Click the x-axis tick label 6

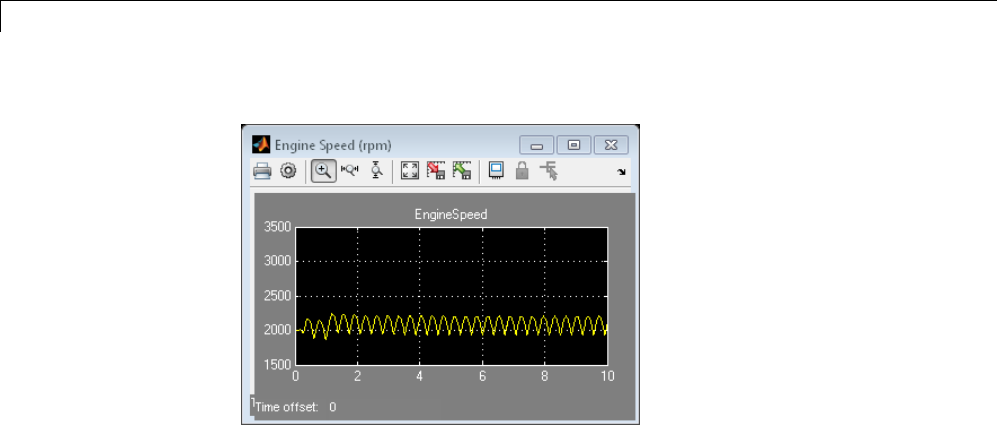(x=483, y=376)
